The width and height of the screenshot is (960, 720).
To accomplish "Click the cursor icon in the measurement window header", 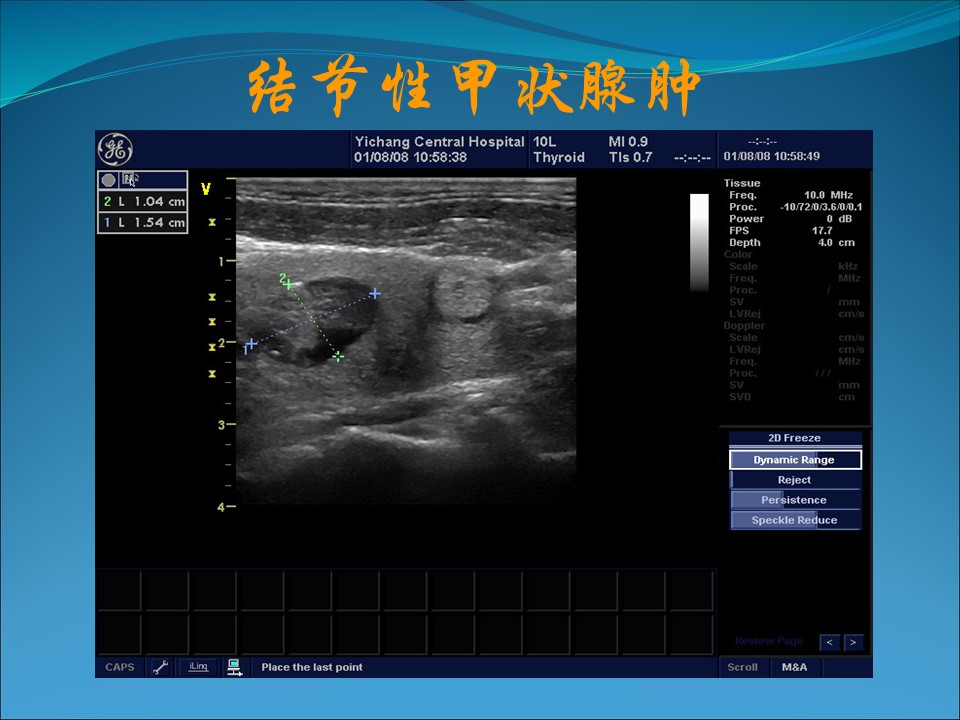I will (x=131, y=179).
